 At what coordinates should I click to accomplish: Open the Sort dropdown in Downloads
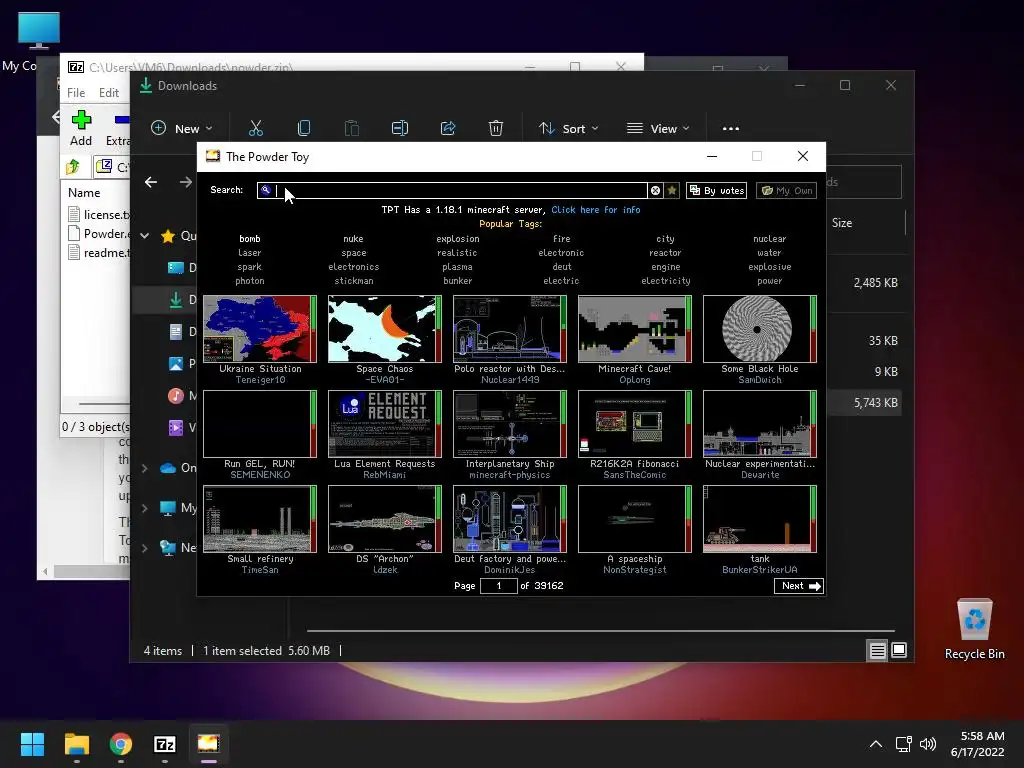[x=568, y=129]
